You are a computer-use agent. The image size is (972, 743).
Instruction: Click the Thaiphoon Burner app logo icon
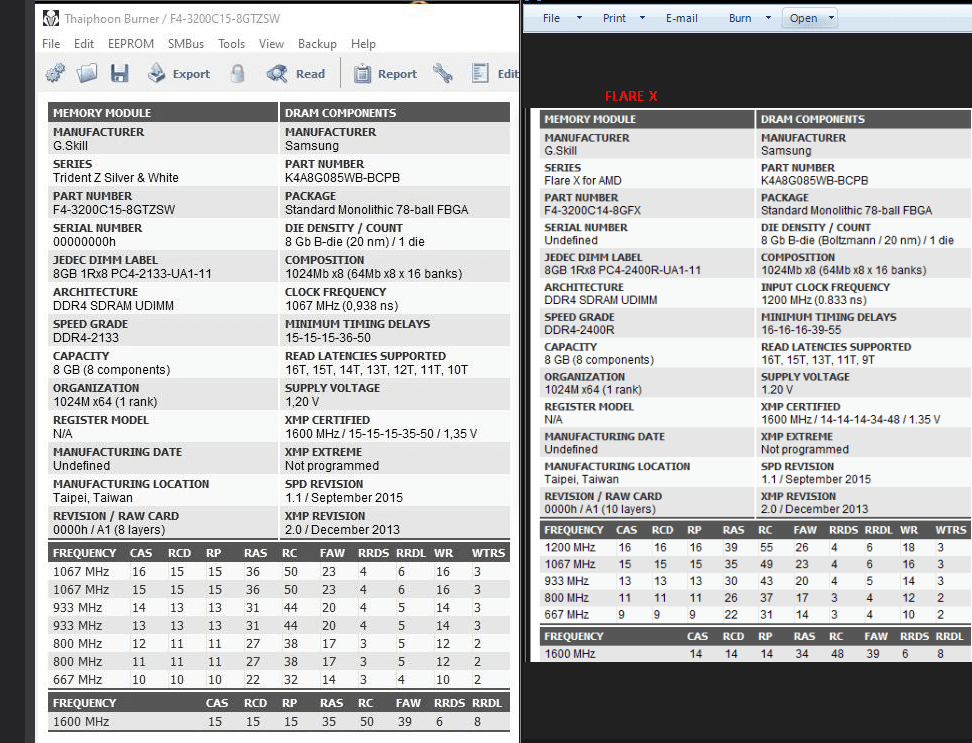tap(51, 19)
